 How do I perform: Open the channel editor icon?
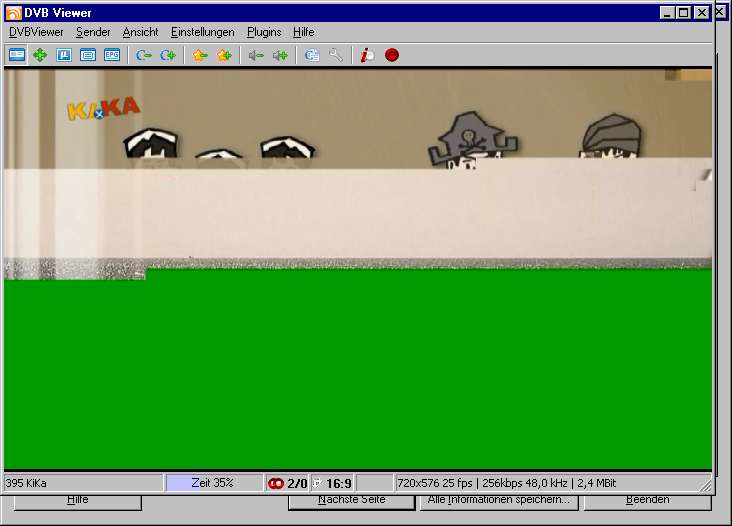(x=312, y=55)
